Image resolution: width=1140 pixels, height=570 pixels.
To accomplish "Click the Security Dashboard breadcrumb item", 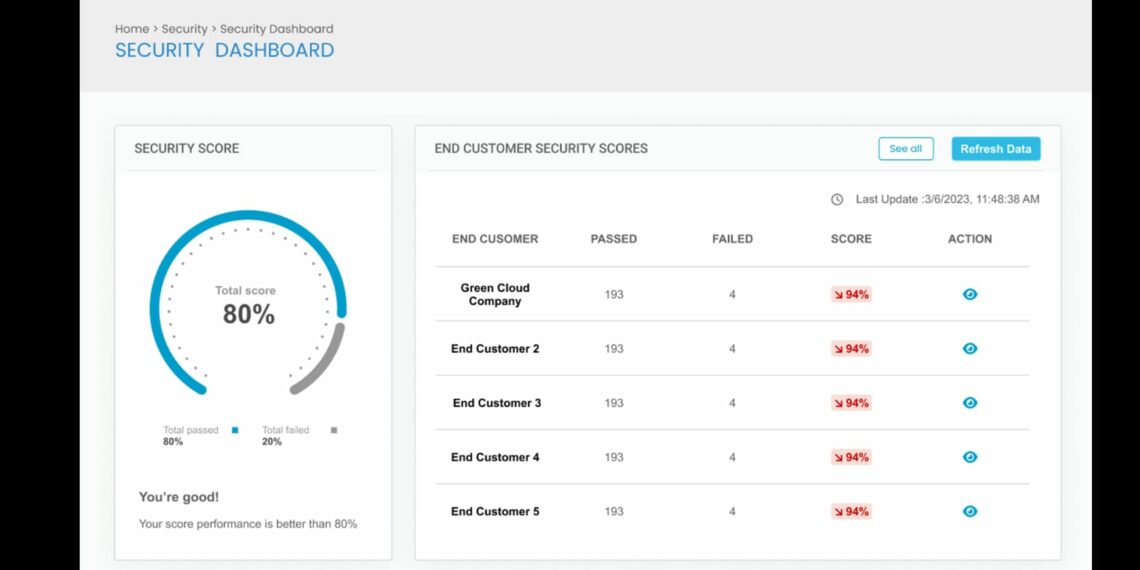I will tap(277, 29).
